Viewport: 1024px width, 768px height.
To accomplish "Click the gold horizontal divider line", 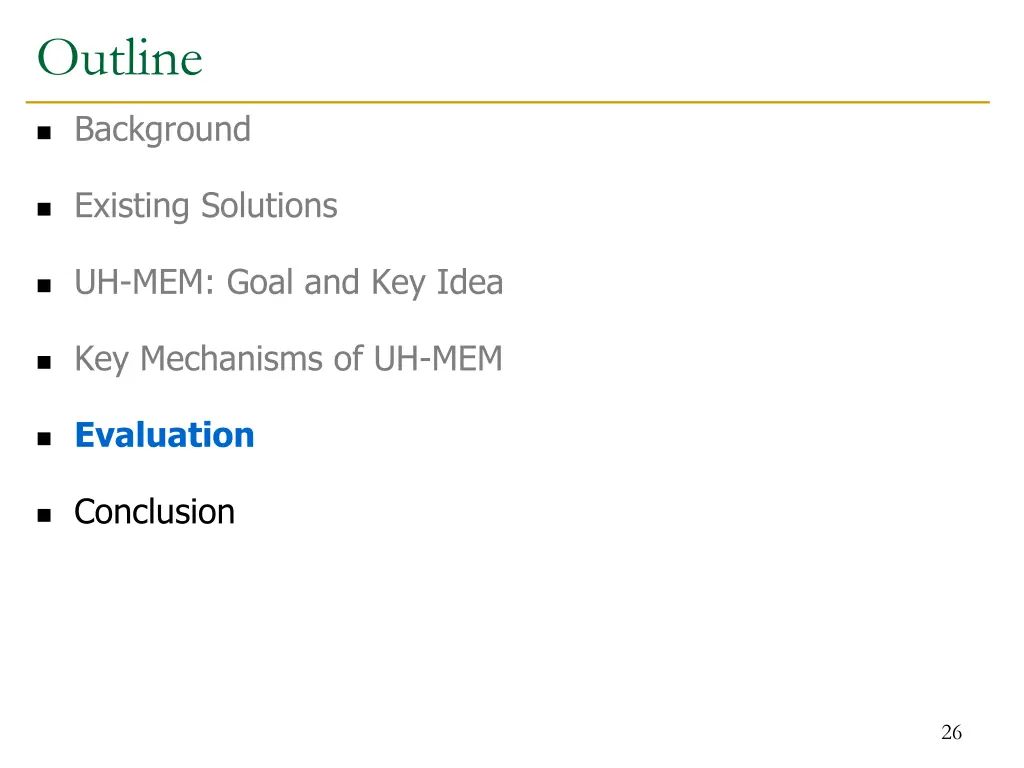I will click(507, 102).
